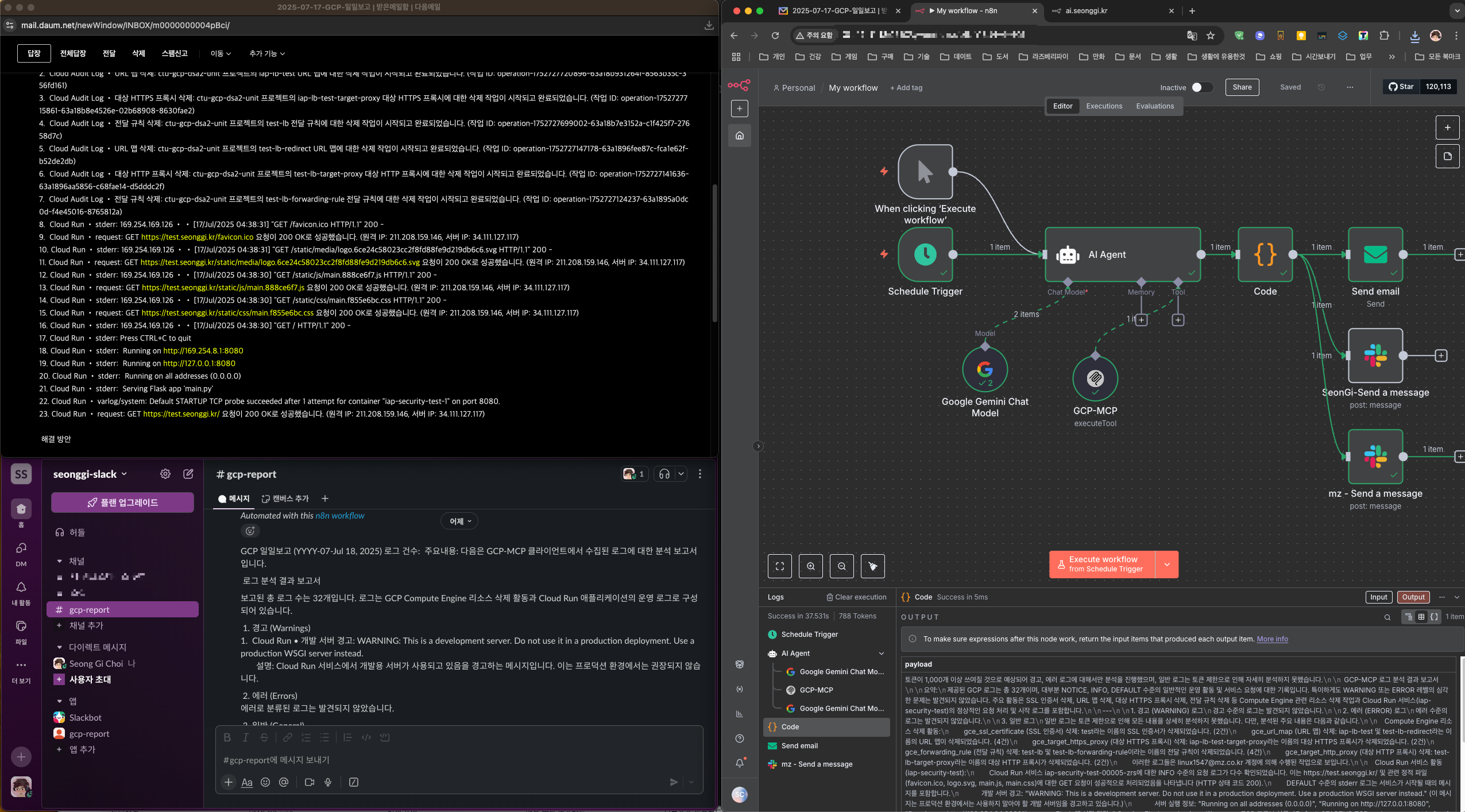Switch output to table view

coord(1421,617)
